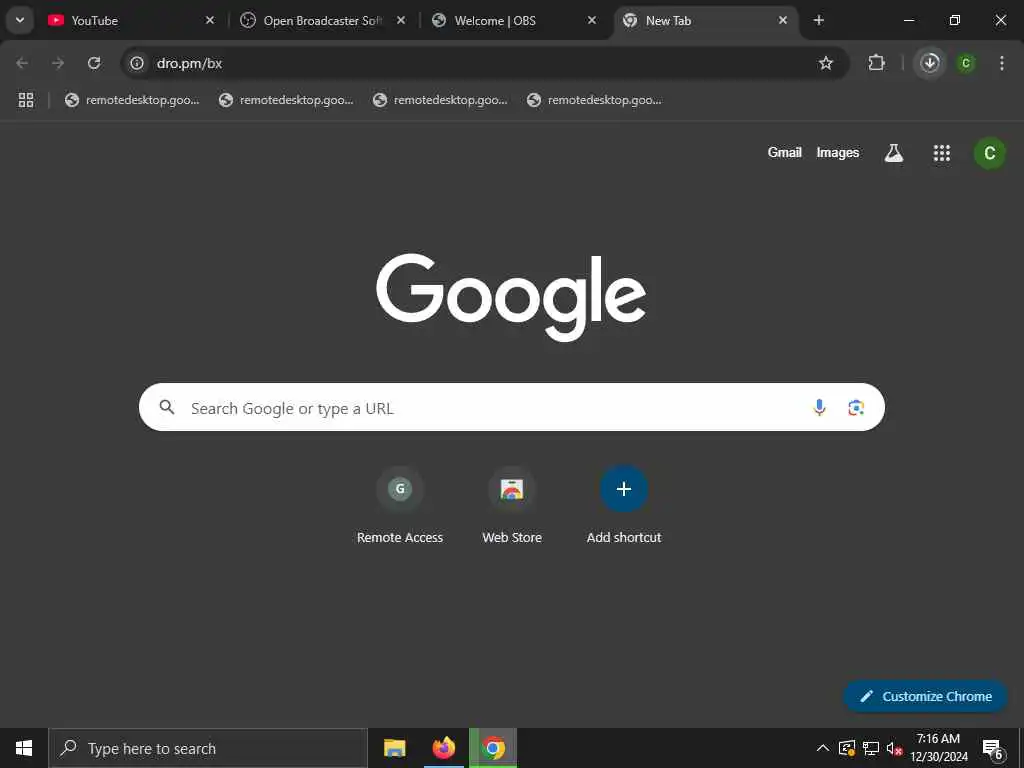Screen dimensions: 1024x768
Task: Click Add shortcut button
Action: [x=624, y=506]
